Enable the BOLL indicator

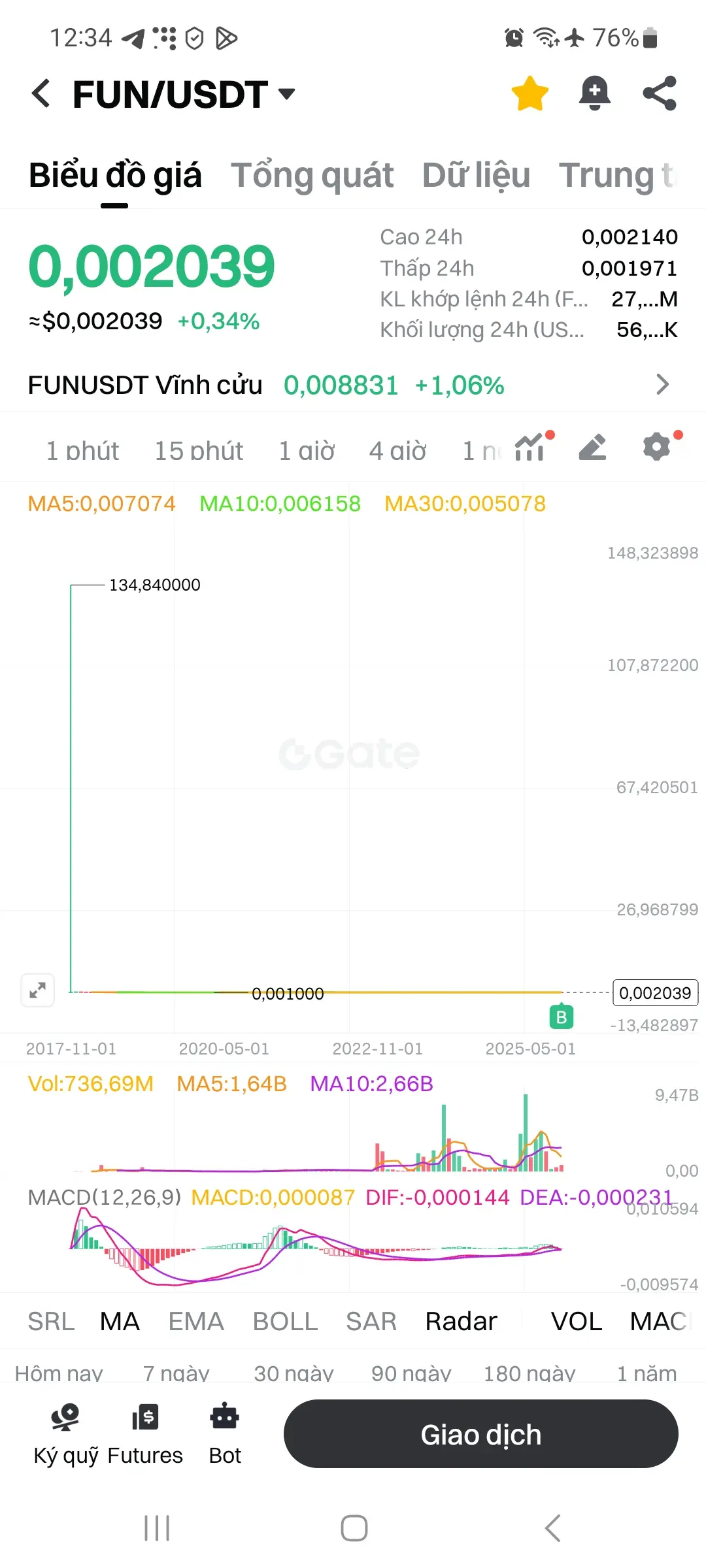pos(285,1321)
